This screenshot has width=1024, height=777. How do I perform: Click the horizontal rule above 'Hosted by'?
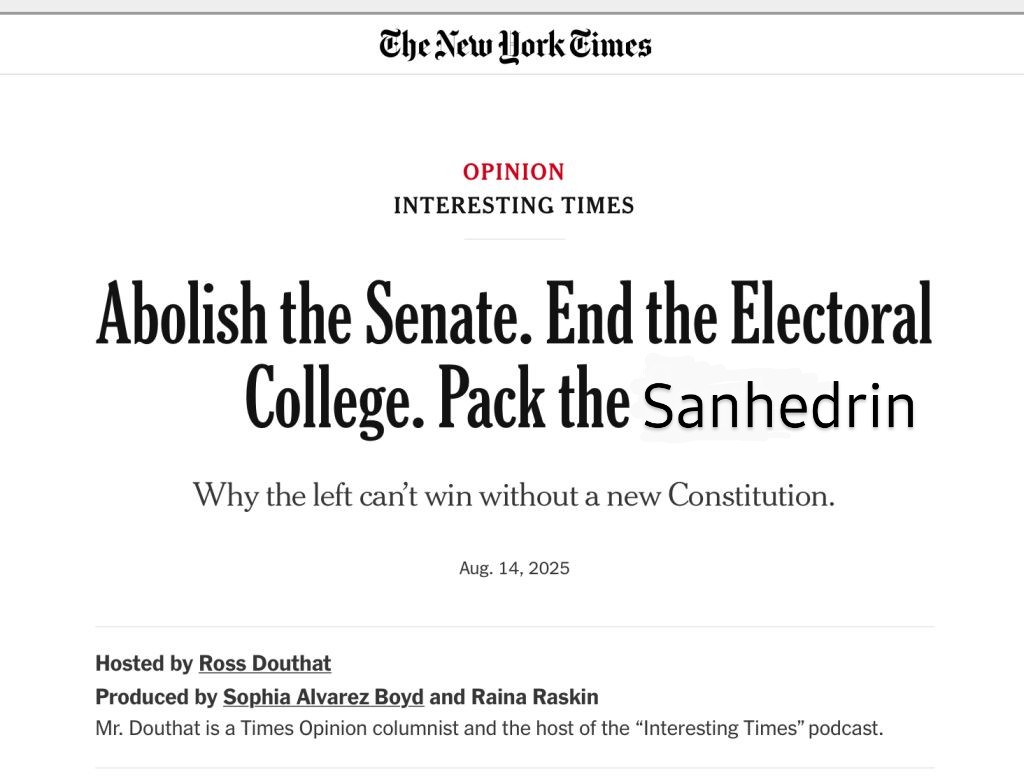tap(514, 627)
